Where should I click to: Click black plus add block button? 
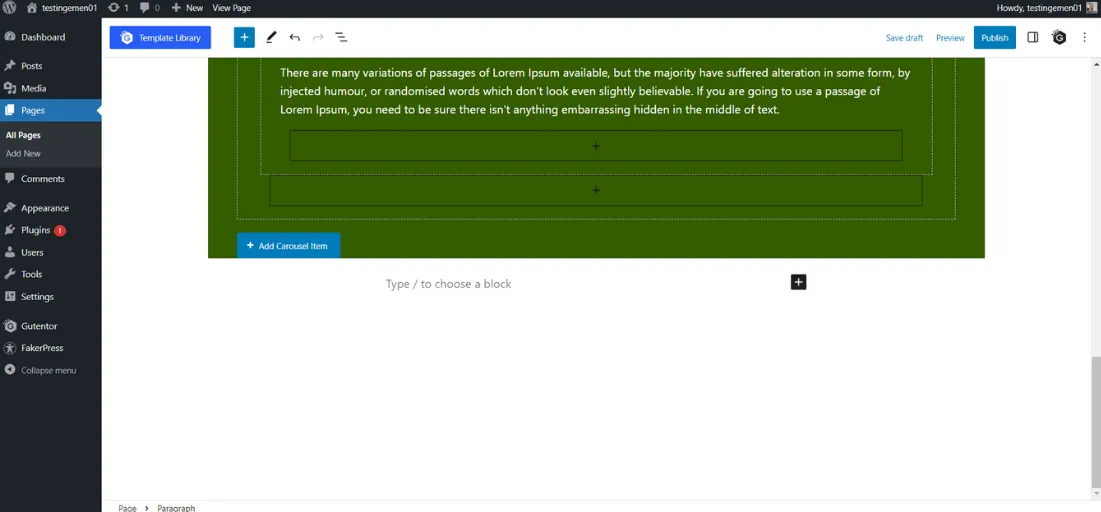point(798,282)
